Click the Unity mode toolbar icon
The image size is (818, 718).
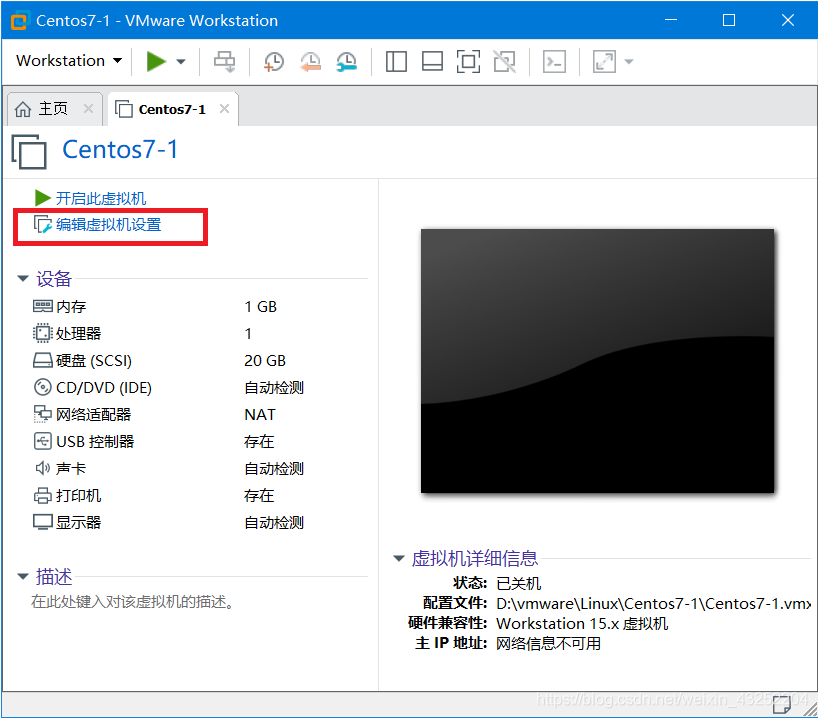[504, 62]
